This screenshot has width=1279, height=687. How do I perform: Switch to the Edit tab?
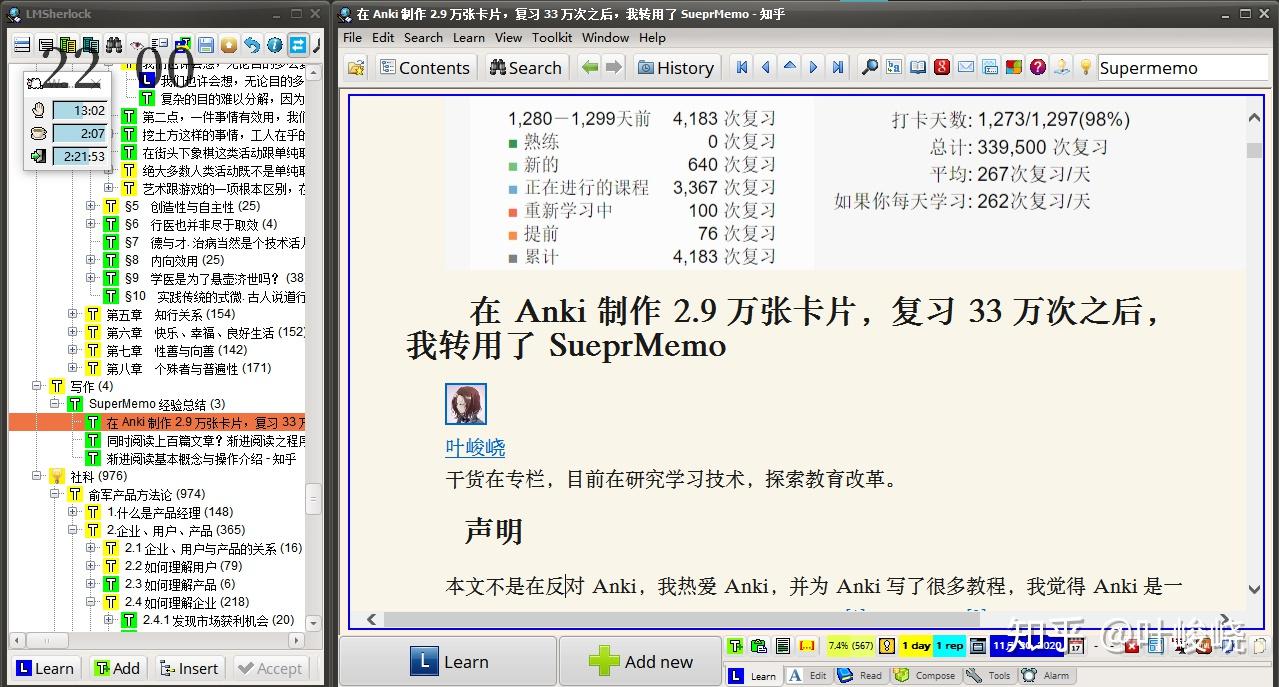tap(808, 675)
